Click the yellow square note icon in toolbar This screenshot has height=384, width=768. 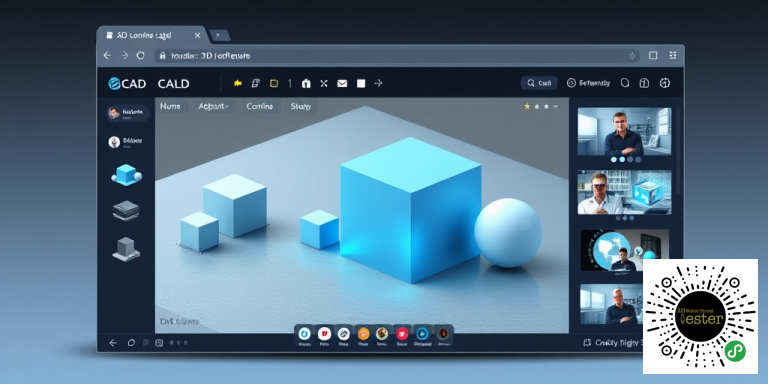[274, 83]
